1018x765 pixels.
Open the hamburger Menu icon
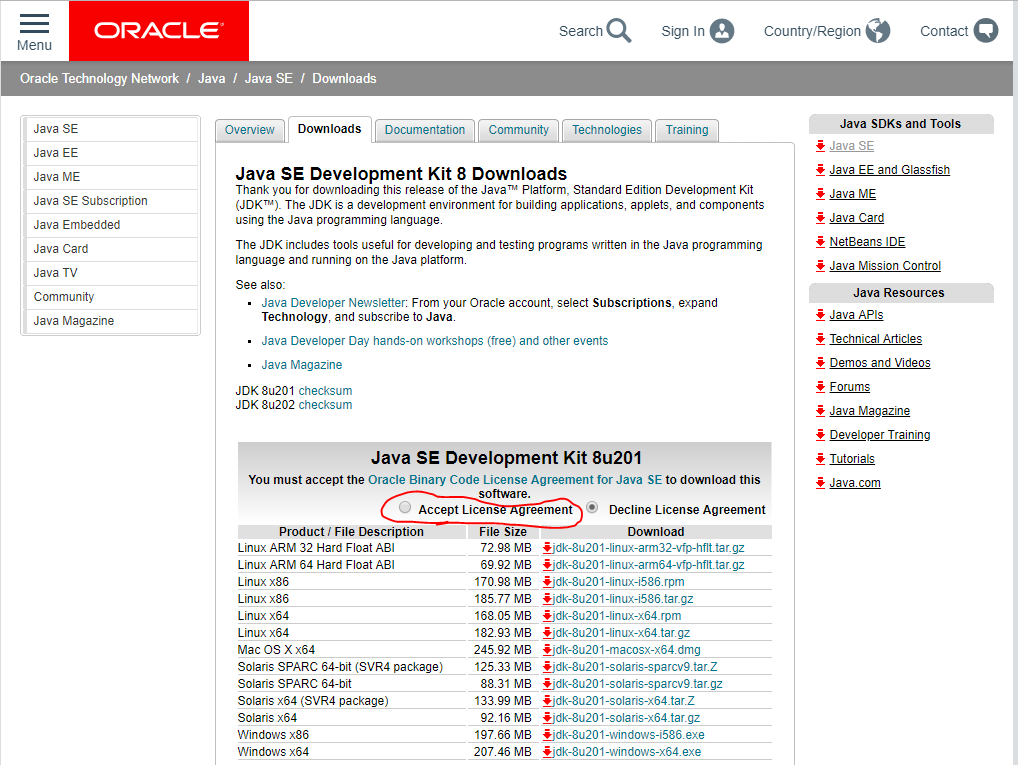[x=34, y=24]
